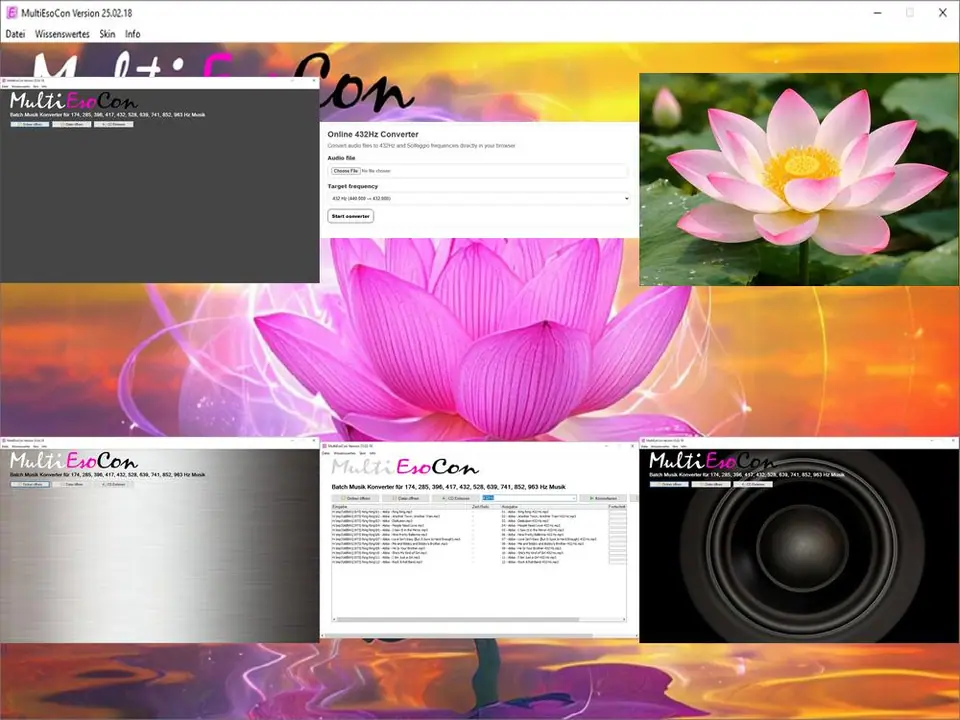Viewport: 960px width, 720px height.
Task: Open the Wissenswertes menu
Action: (x=62, y=33)
